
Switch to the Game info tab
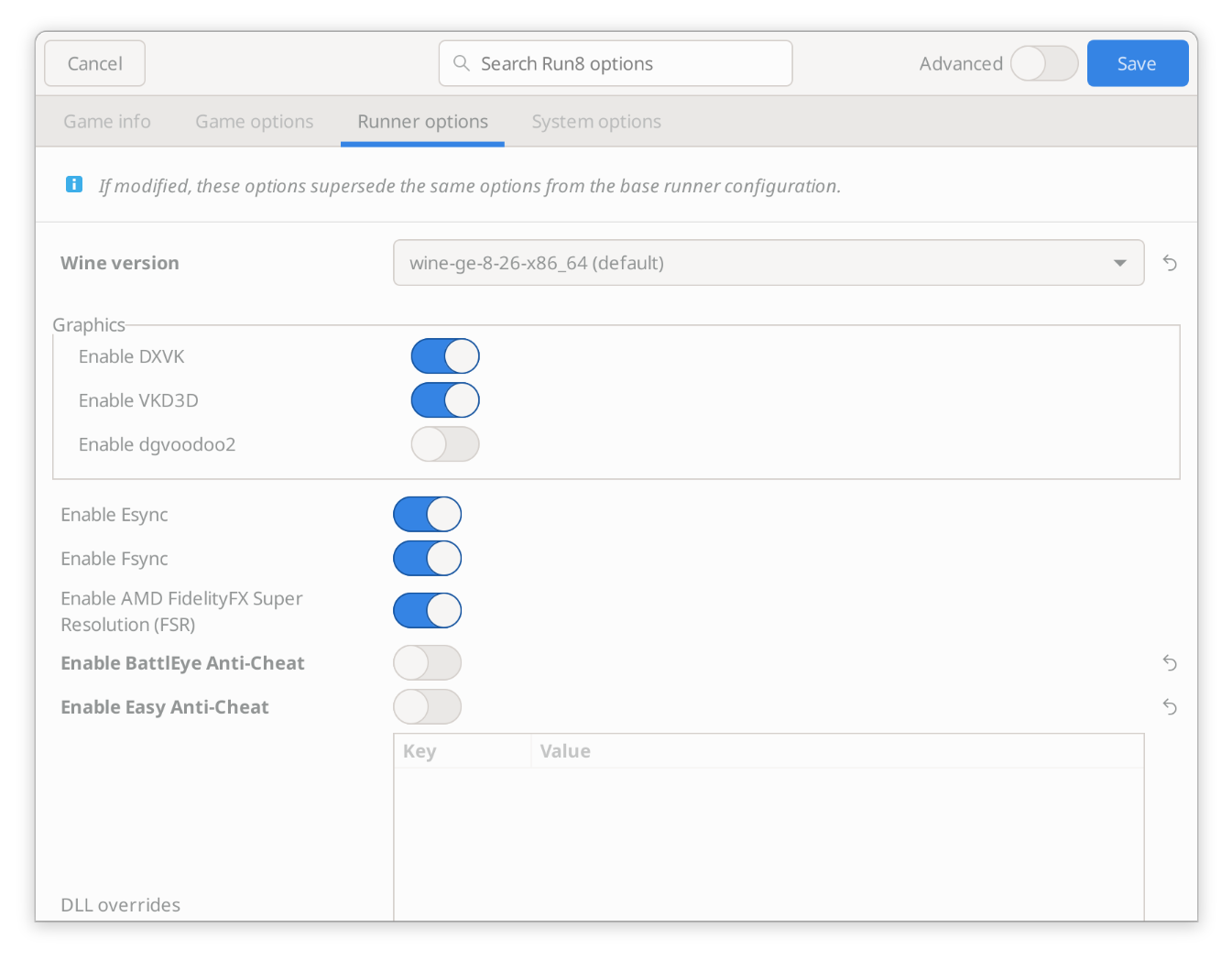(x=106, y=121)
